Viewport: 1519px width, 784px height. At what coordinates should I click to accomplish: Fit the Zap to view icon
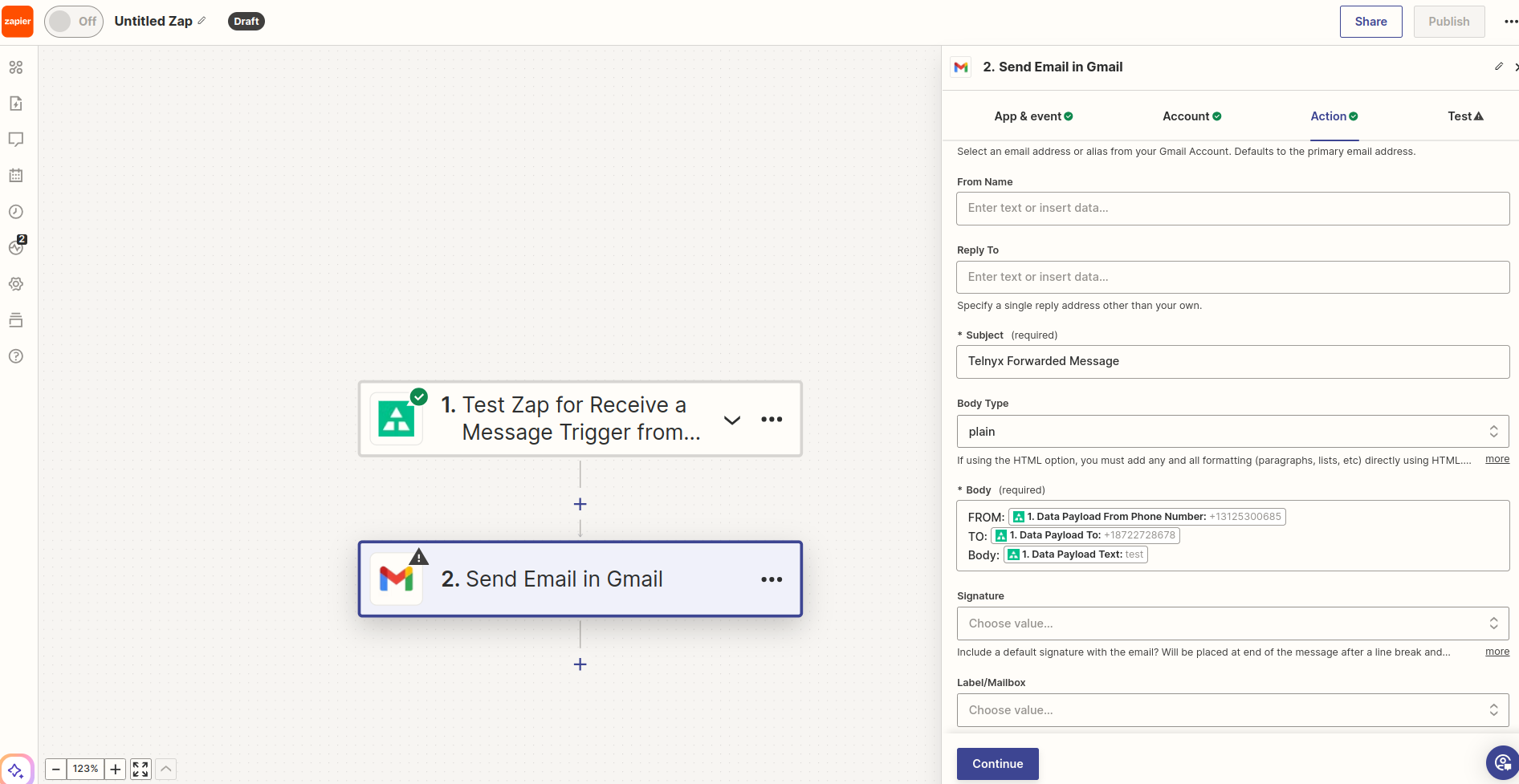pyautogui.click(x=140, y=770)
